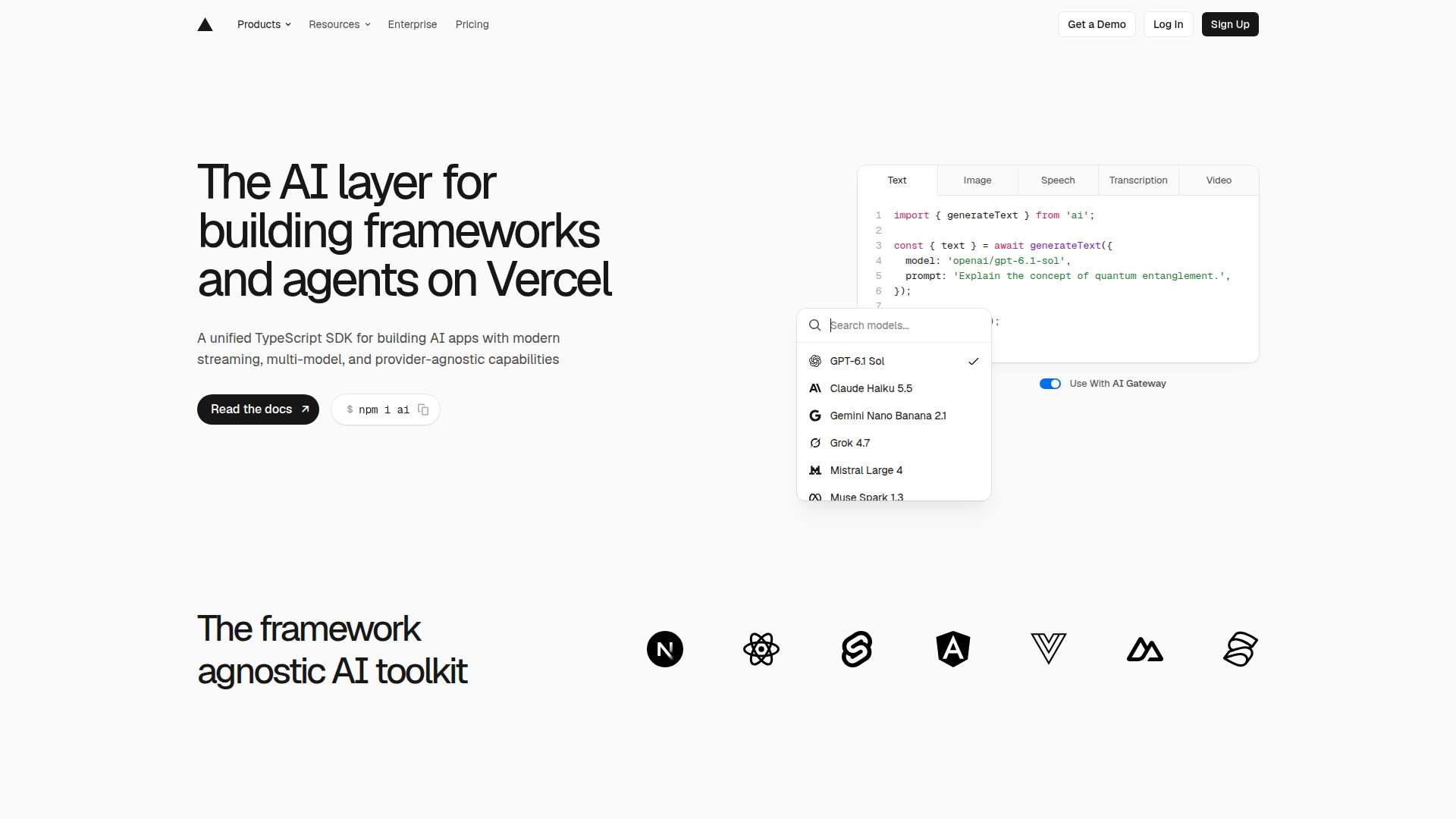Click the xAI icon beside Grok 4.7
Image resolution: width=1456 pixels, height=819 pixels.
coord(815,443)
